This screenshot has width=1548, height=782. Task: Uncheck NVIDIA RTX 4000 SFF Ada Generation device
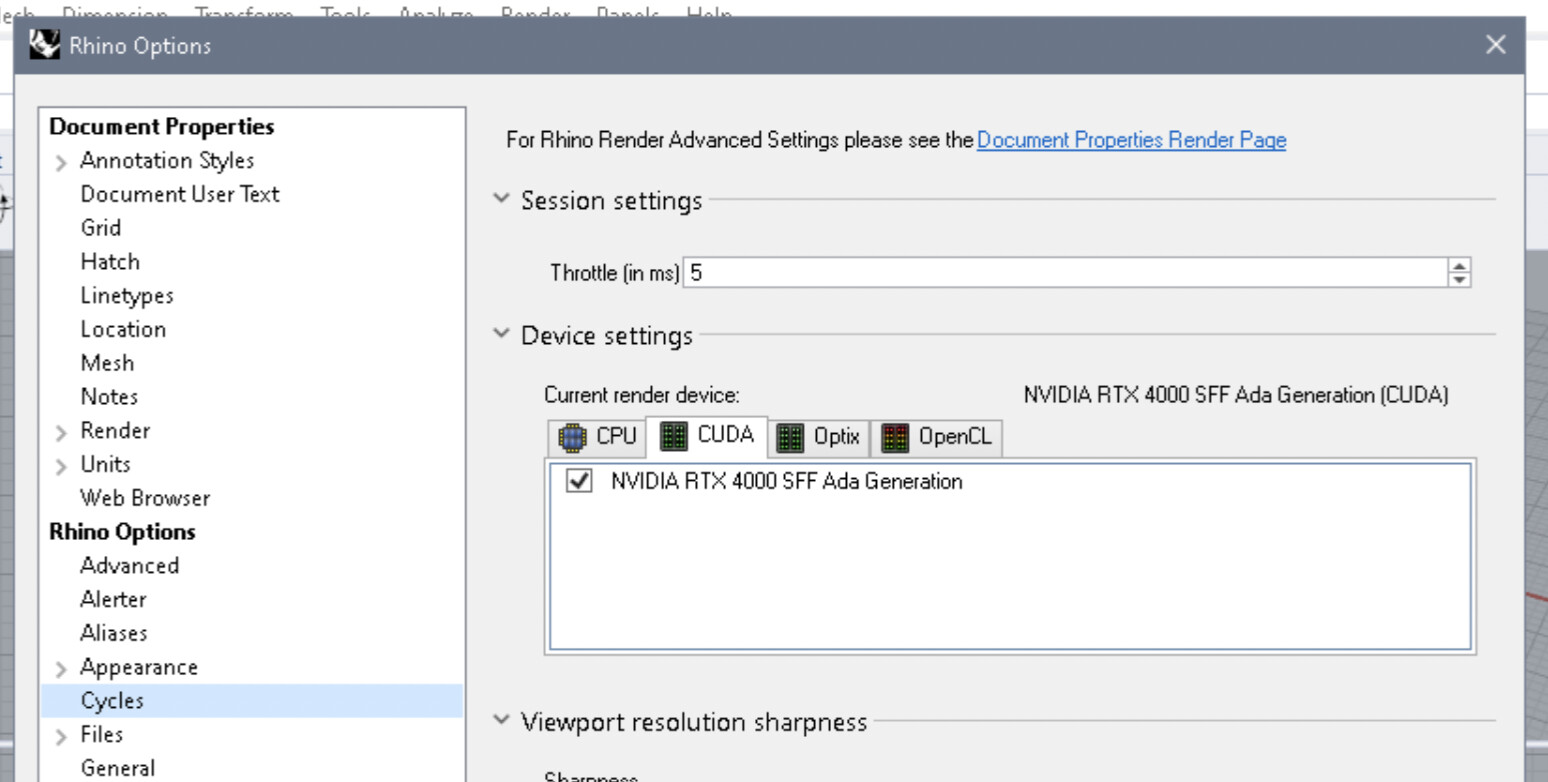[x=578, y=482]
